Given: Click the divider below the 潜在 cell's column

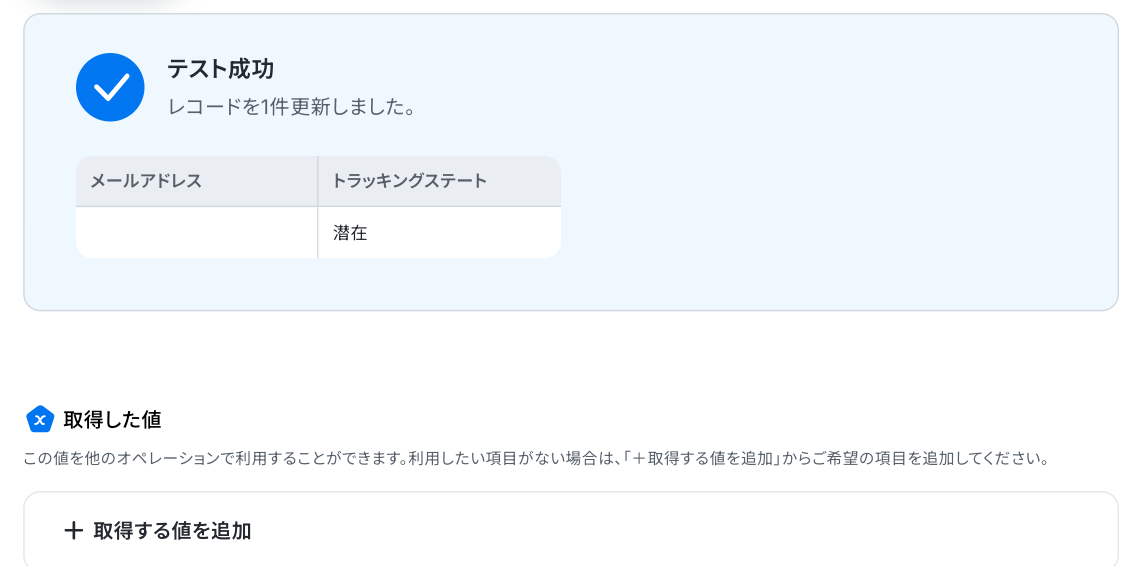Looking at the screenshot, I should pyautogui.click(x=318, y=233).
